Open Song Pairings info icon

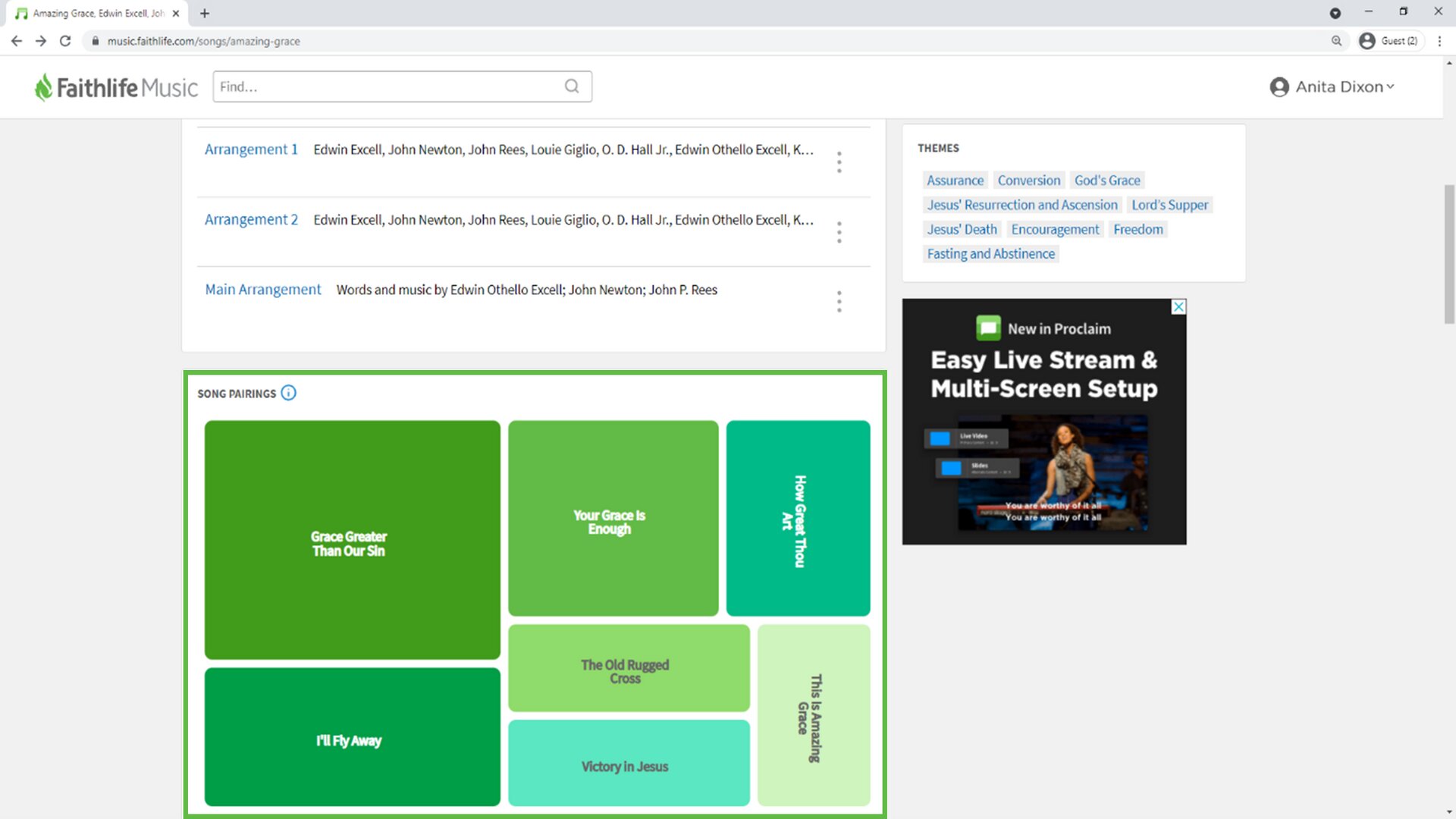click(288, 393)
